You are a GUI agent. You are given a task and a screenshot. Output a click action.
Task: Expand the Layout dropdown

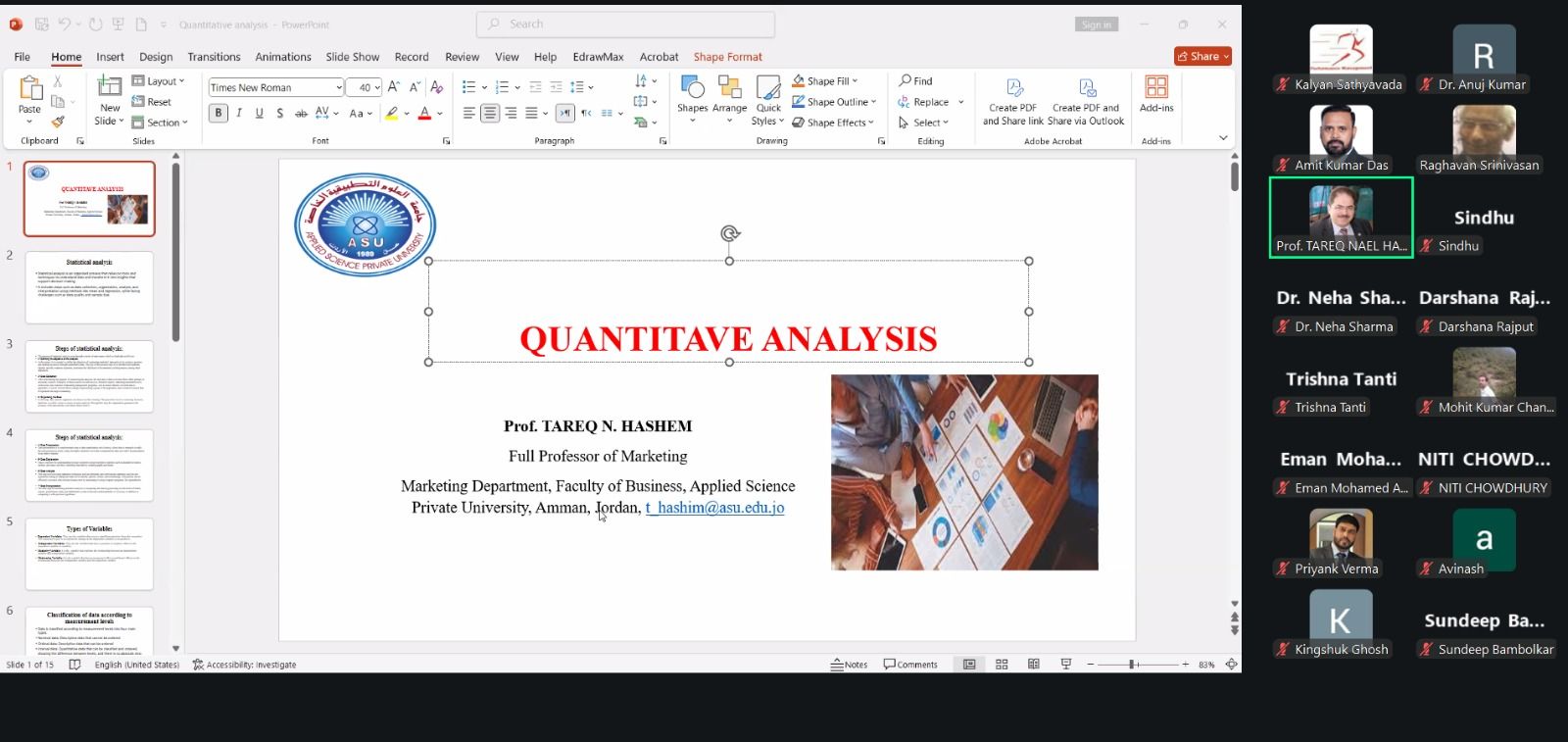(x=159, y=81)
